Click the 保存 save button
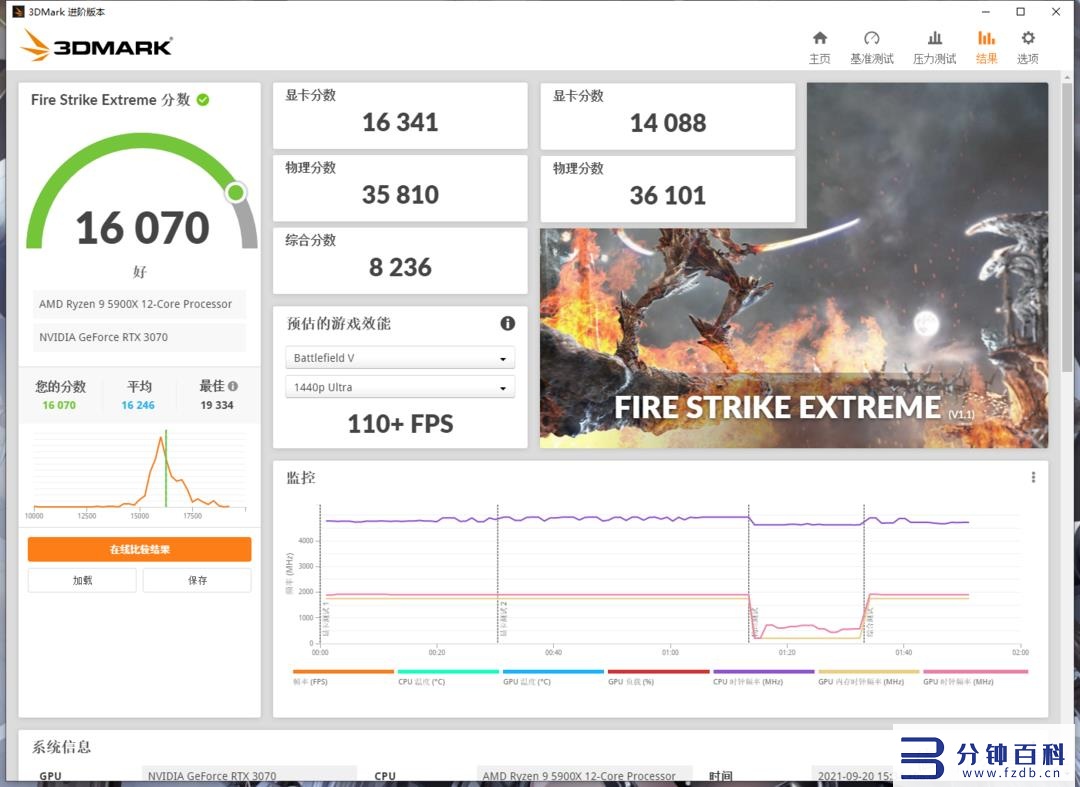Screen dimensions: 1080x787 [x=197, y=580]
